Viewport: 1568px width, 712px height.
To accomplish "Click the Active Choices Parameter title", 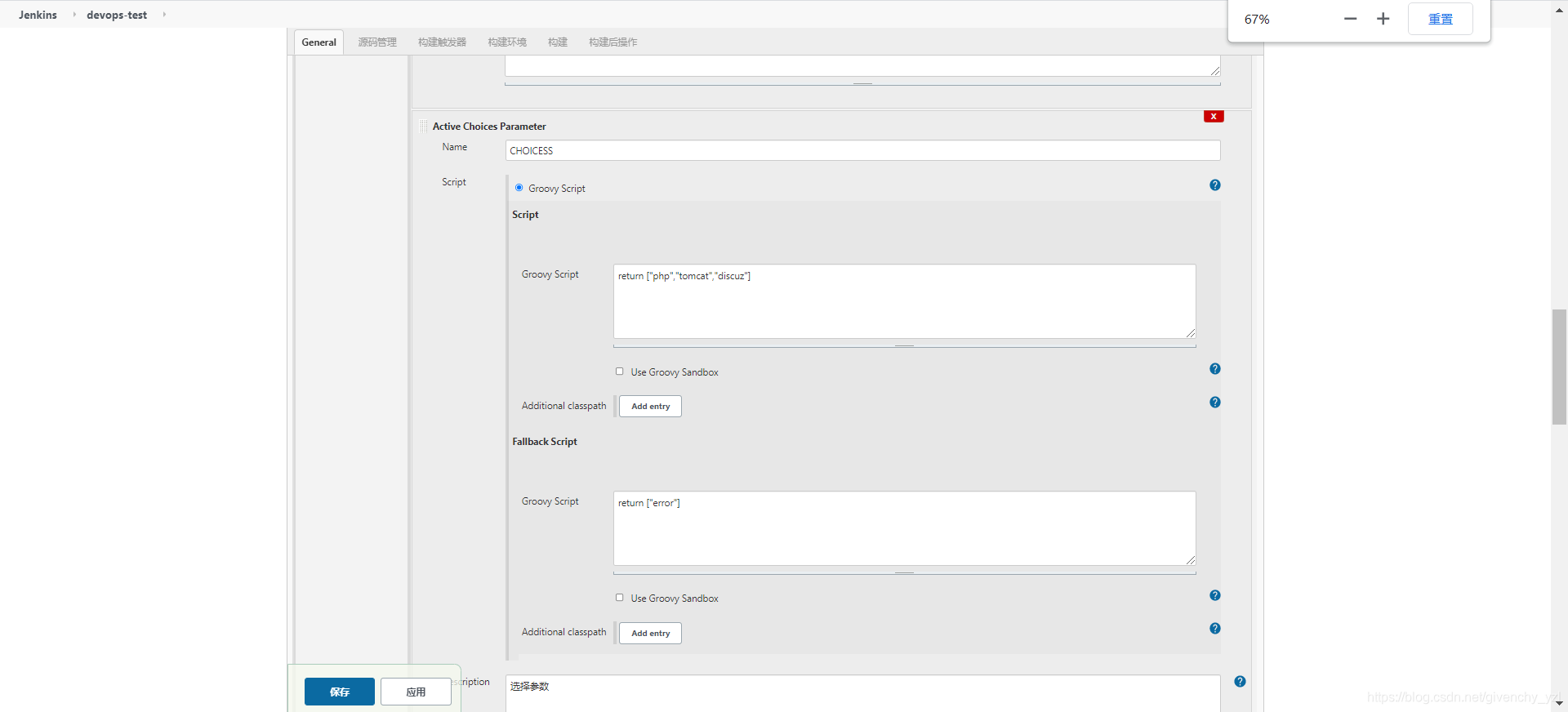I will (x=489, y=127).
